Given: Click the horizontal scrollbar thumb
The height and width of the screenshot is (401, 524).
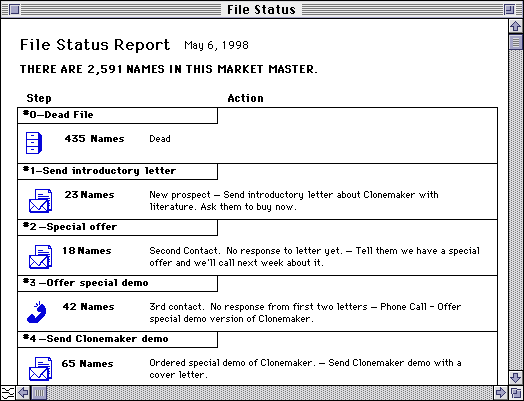Looking at the screenshot, I should click(x=39, y=392).
